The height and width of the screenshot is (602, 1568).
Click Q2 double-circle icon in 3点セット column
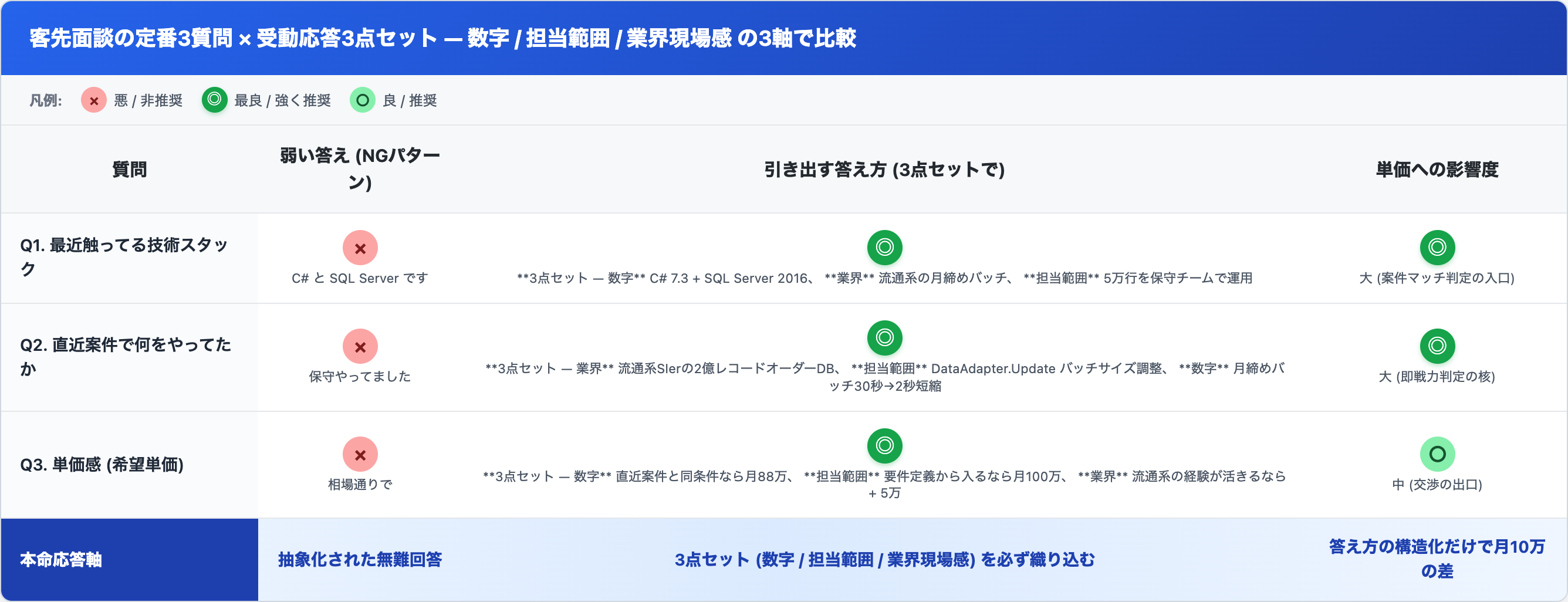(884, 338)
